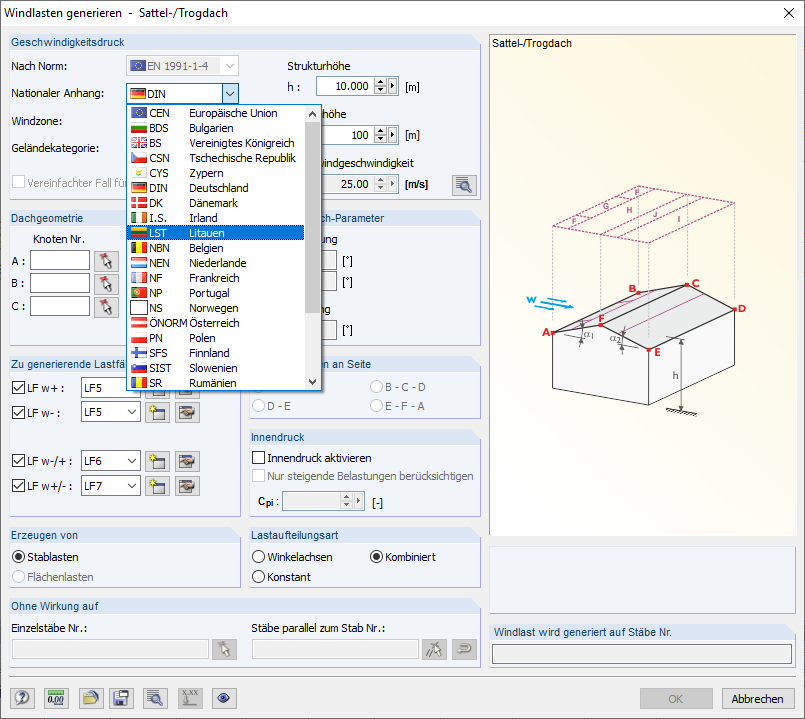
Task: Choose BS Vereinigtes Königreich from list
Action: [216, 143]
